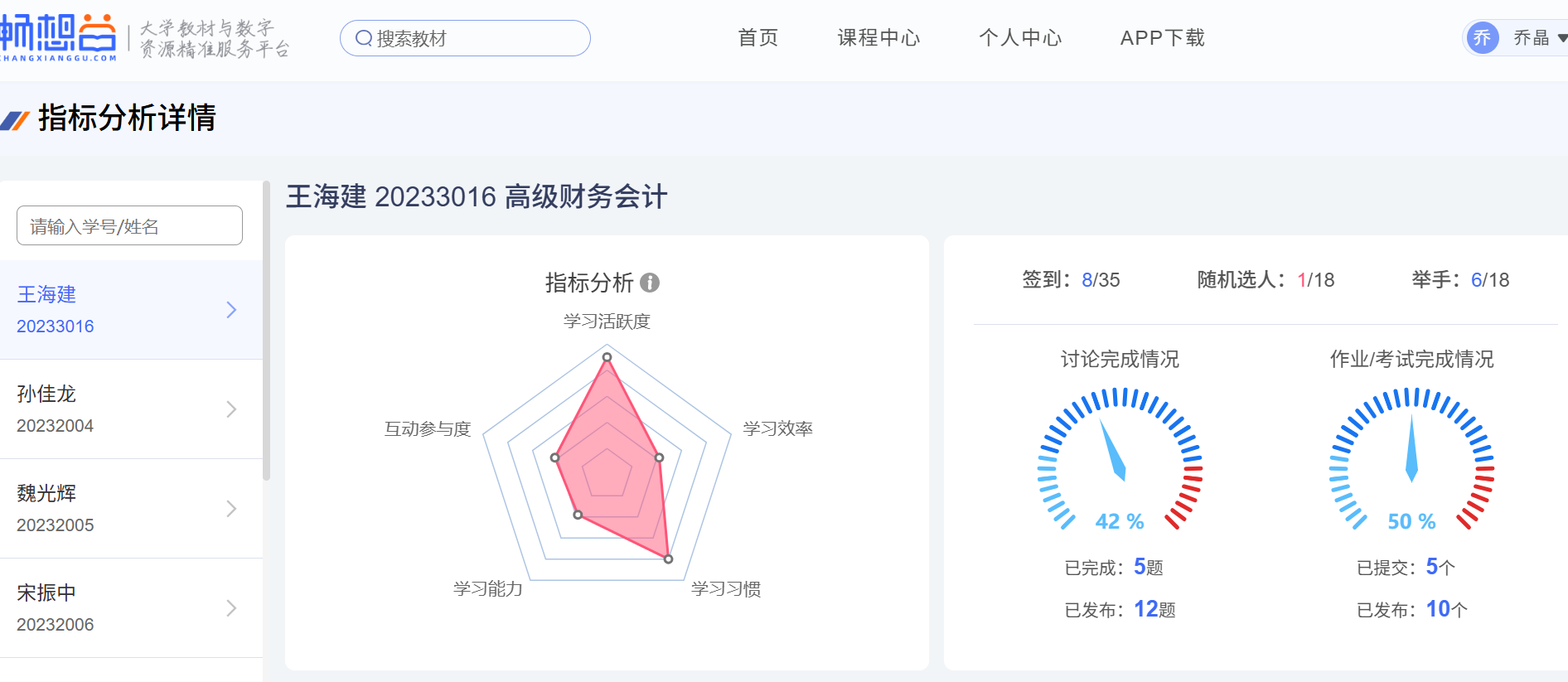Click the APP下载 link
Screen dimensions: 1568x682
click(x=1162, y=38)
